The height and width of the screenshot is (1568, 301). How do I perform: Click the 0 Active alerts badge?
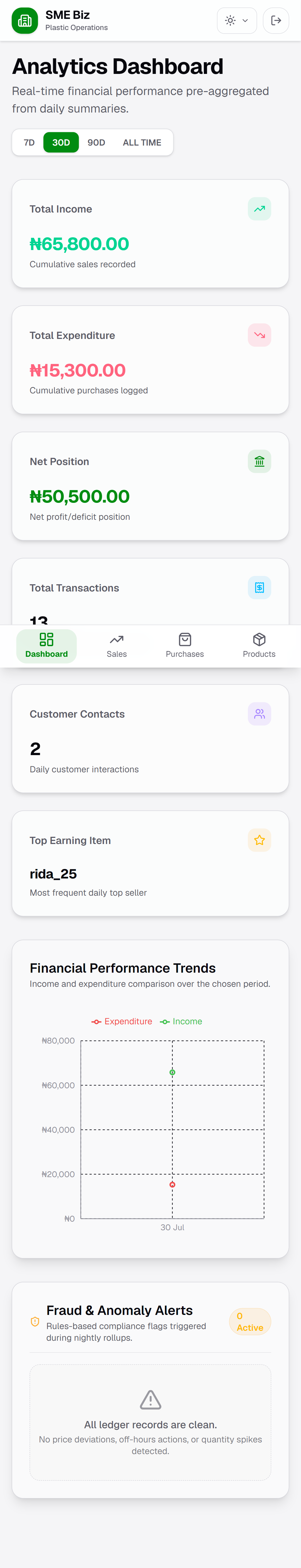coord(250,1322)
